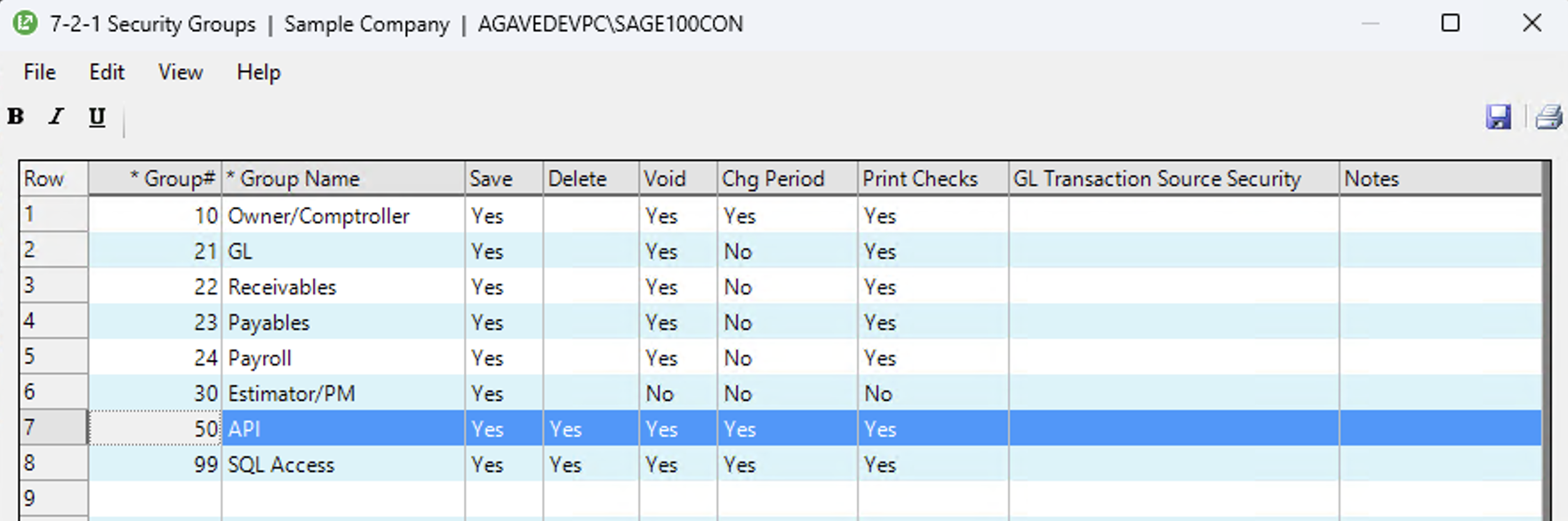Screen dimensions: 1568x521
Task: Click the Notes cell for Receivables row
Action: tap(1439, 287)
